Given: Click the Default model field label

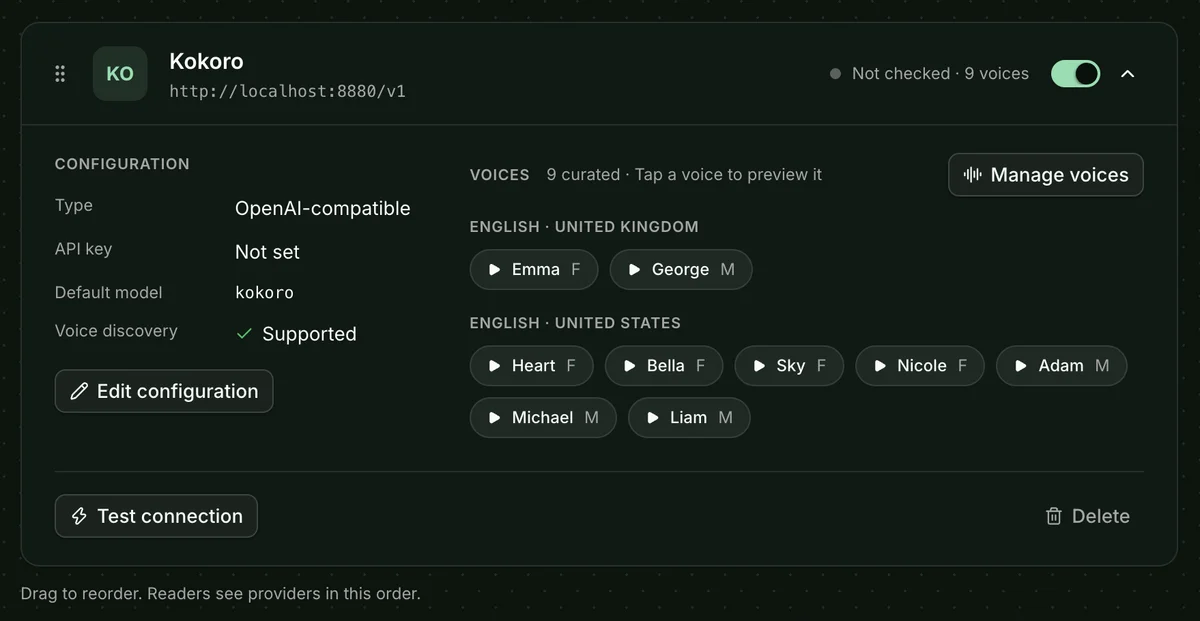Looking at the screenshot, I should point(108,293).
